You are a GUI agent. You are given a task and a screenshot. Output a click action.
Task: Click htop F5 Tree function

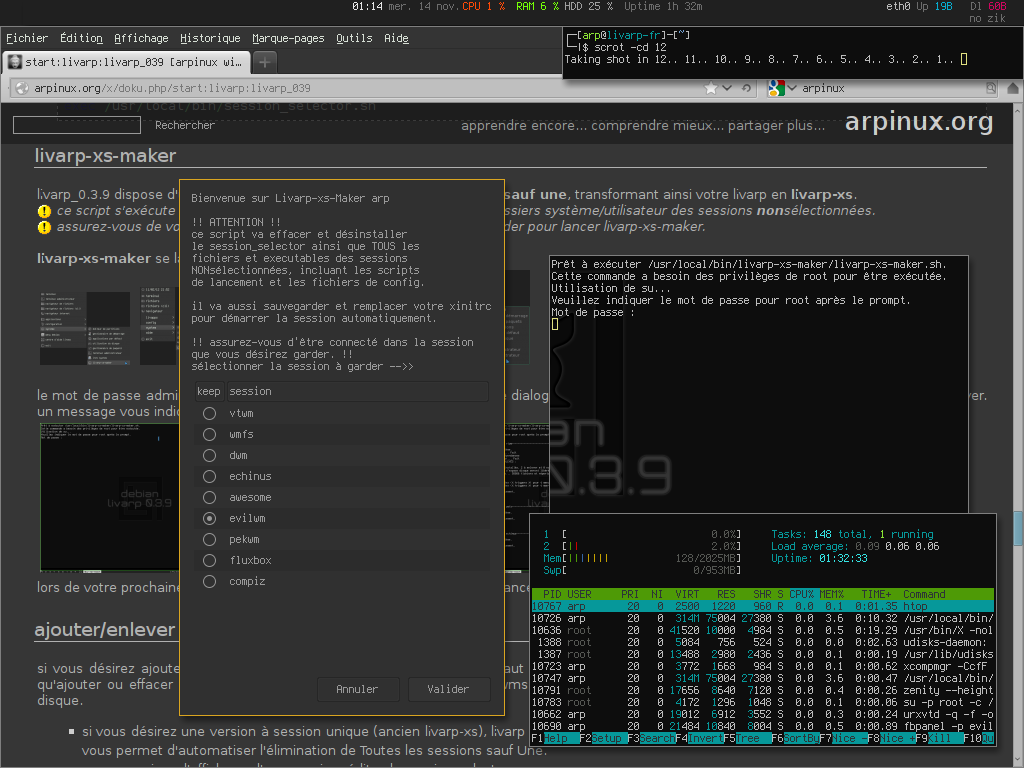point(747,738)
